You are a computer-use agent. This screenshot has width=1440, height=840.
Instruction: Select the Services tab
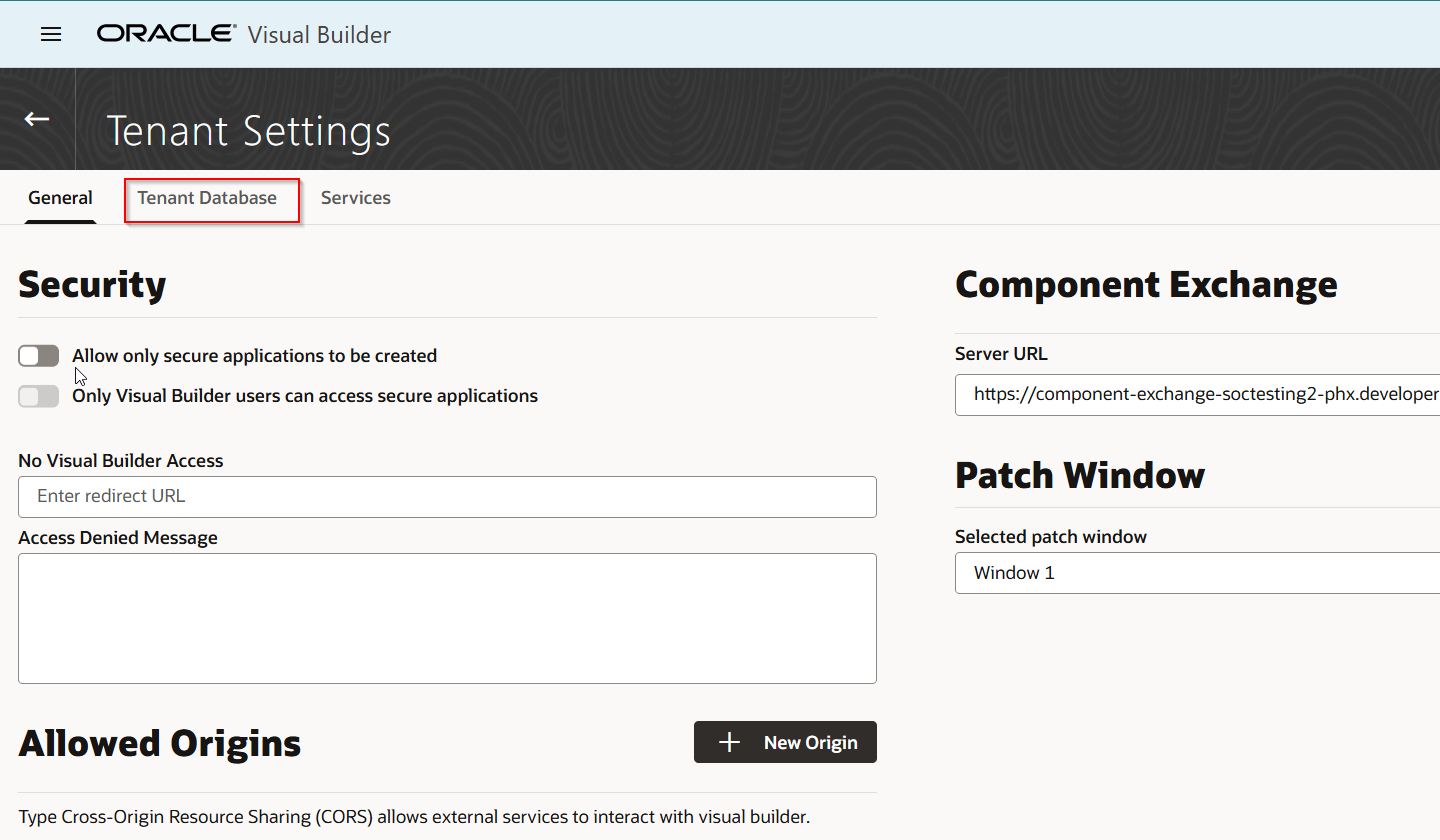[355, 198]
